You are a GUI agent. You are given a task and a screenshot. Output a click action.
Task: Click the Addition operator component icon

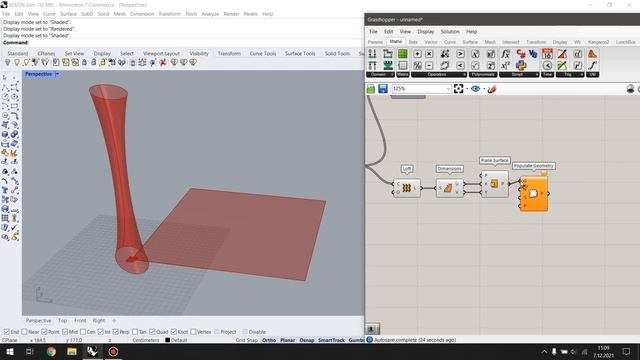tap(417, 53)
